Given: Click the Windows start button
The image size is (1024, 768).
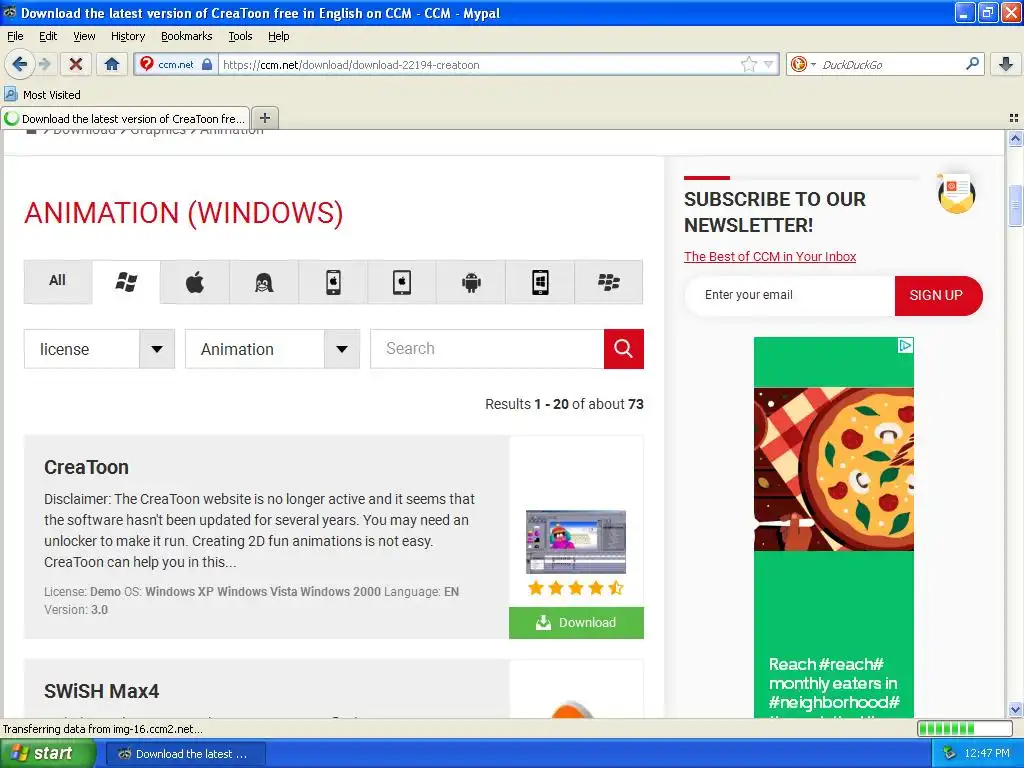Looking at the screenshot, I should click(46, 754).
